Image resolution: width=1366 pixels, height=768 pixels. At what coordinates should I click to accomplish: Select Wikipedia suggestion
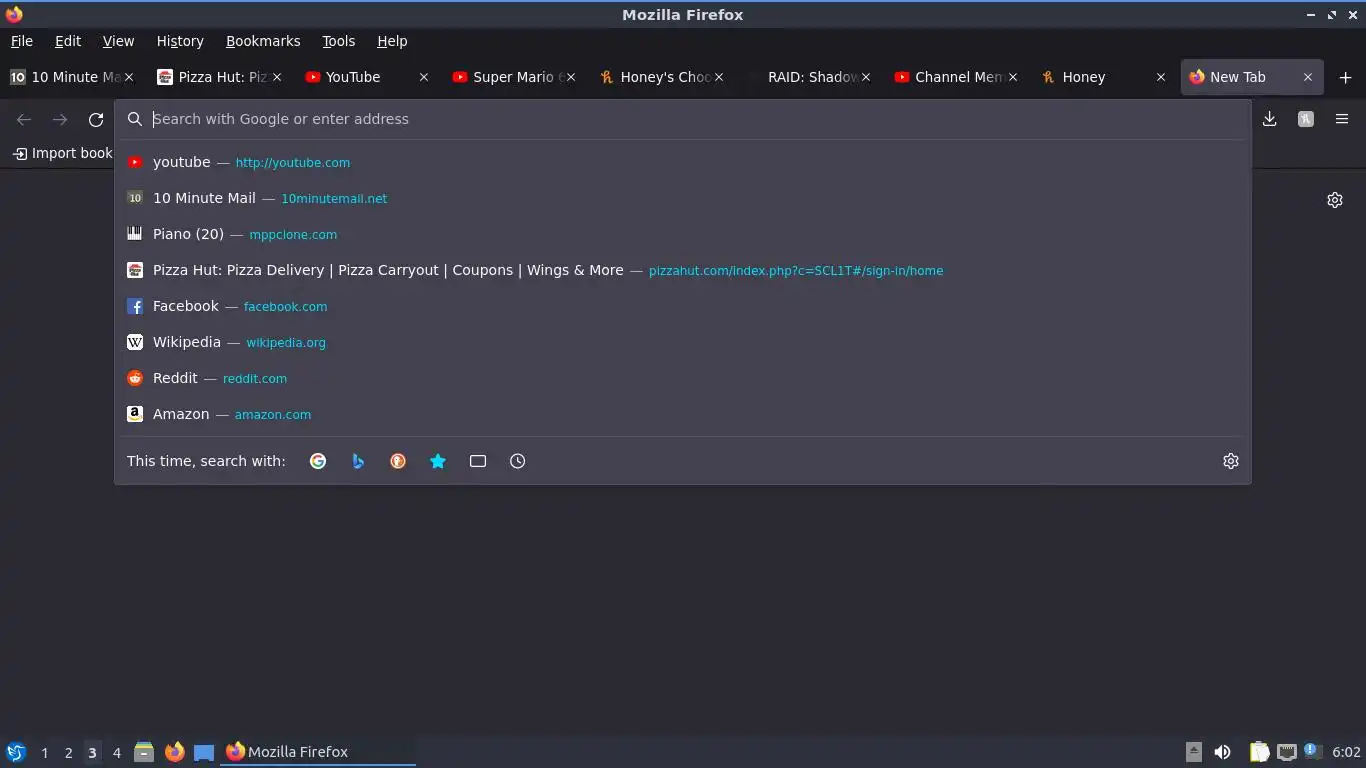(x=682, y=342)
